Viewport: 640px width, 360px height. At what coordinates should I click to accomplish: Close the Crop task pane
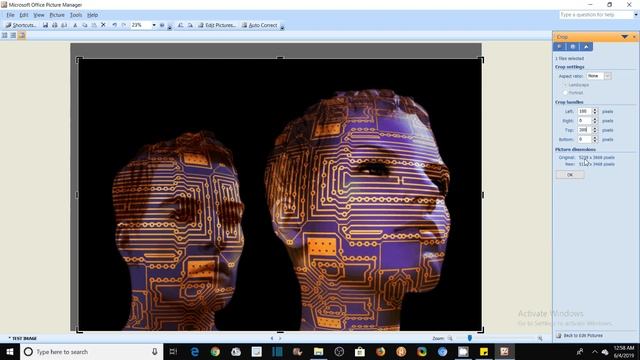[x=634, y=37]
